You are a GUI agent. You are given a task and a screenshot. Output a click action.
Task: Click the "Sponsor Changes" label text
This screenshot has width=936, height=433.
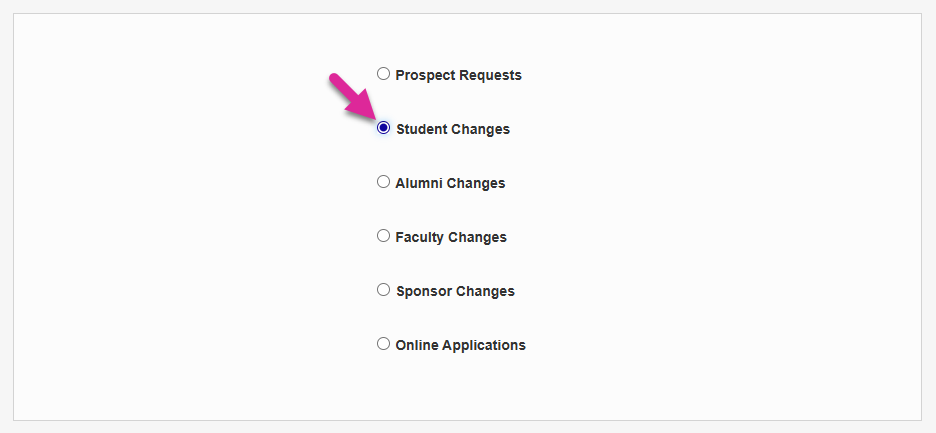(455, 291)
